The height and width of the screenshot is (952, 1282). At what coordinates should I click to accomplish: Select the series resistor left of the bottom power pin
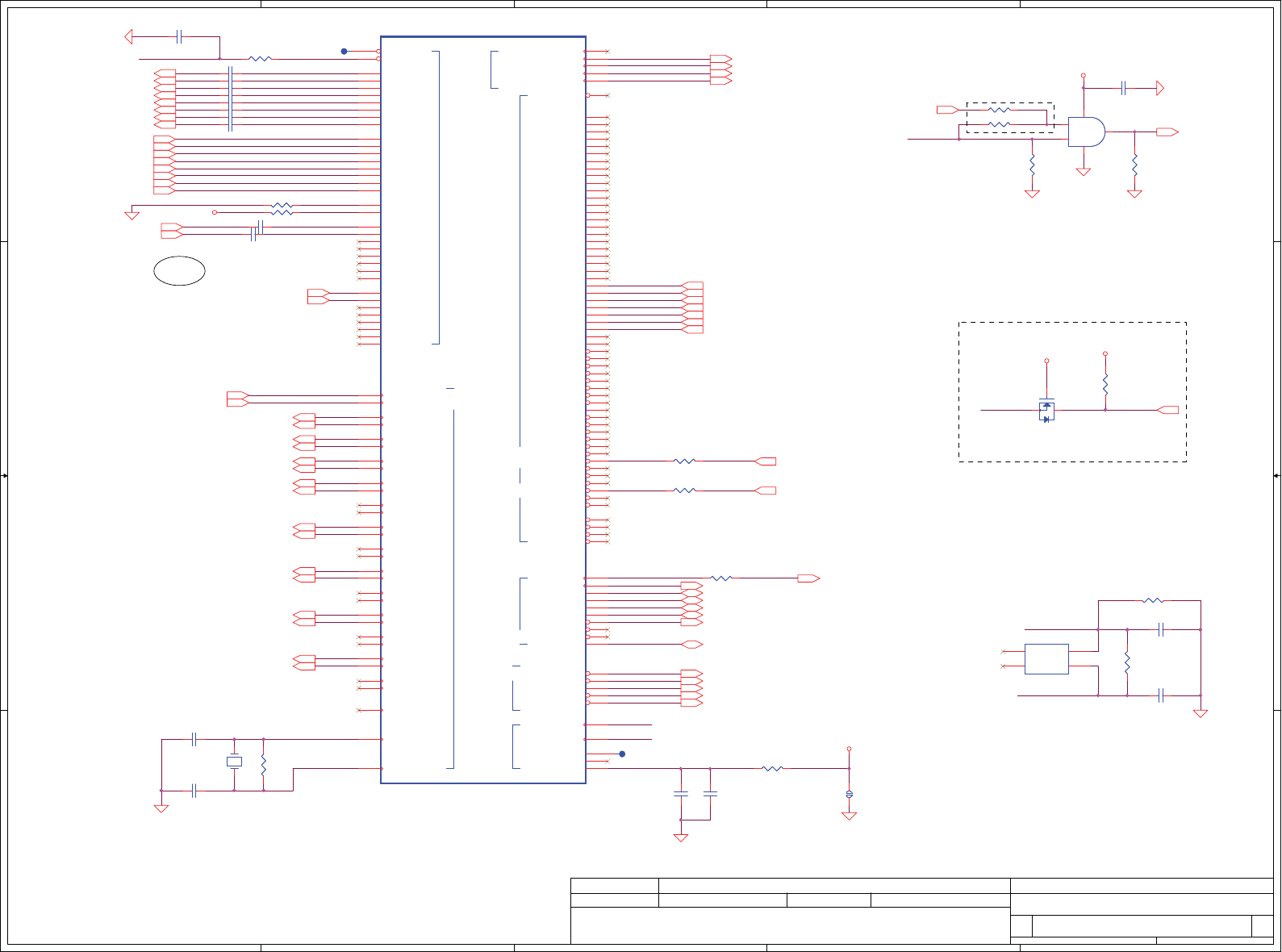tap(772, 769)
